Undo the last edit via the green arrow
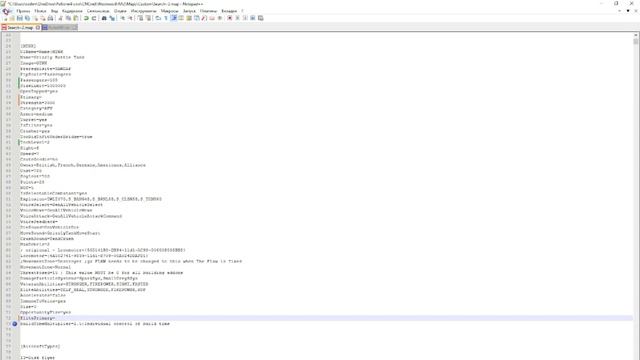 point(86,18)
